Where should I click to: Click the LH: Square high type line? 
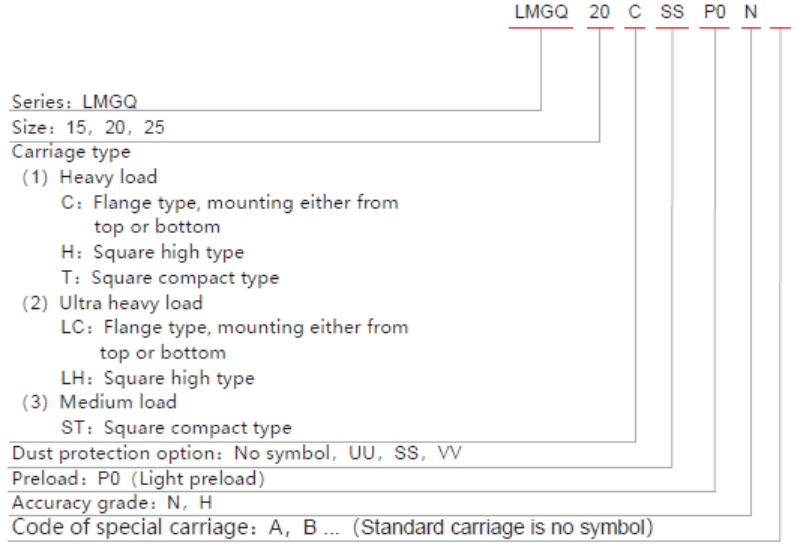[157, 378]
